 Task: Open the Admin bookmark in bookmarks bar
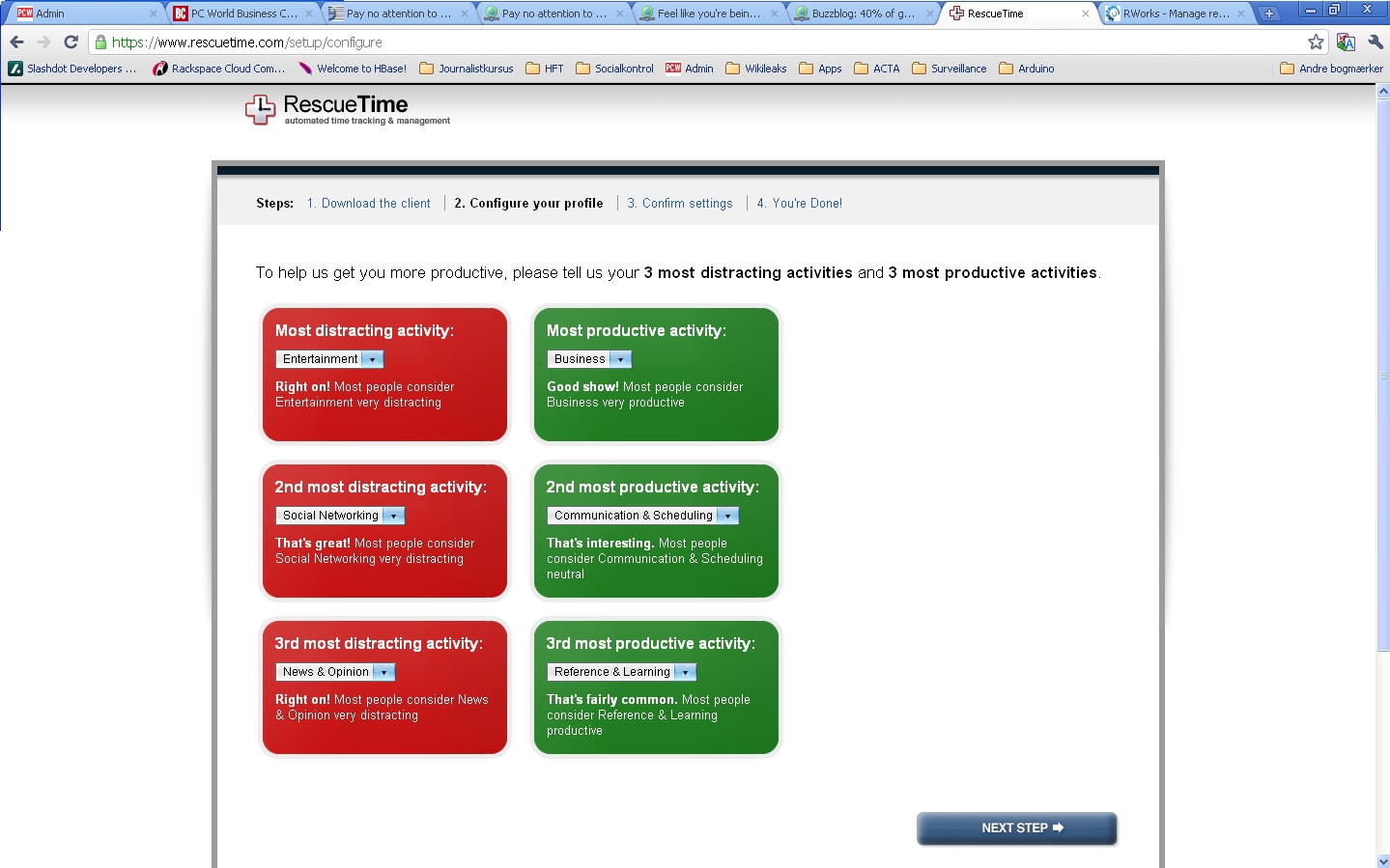point(690,69)
